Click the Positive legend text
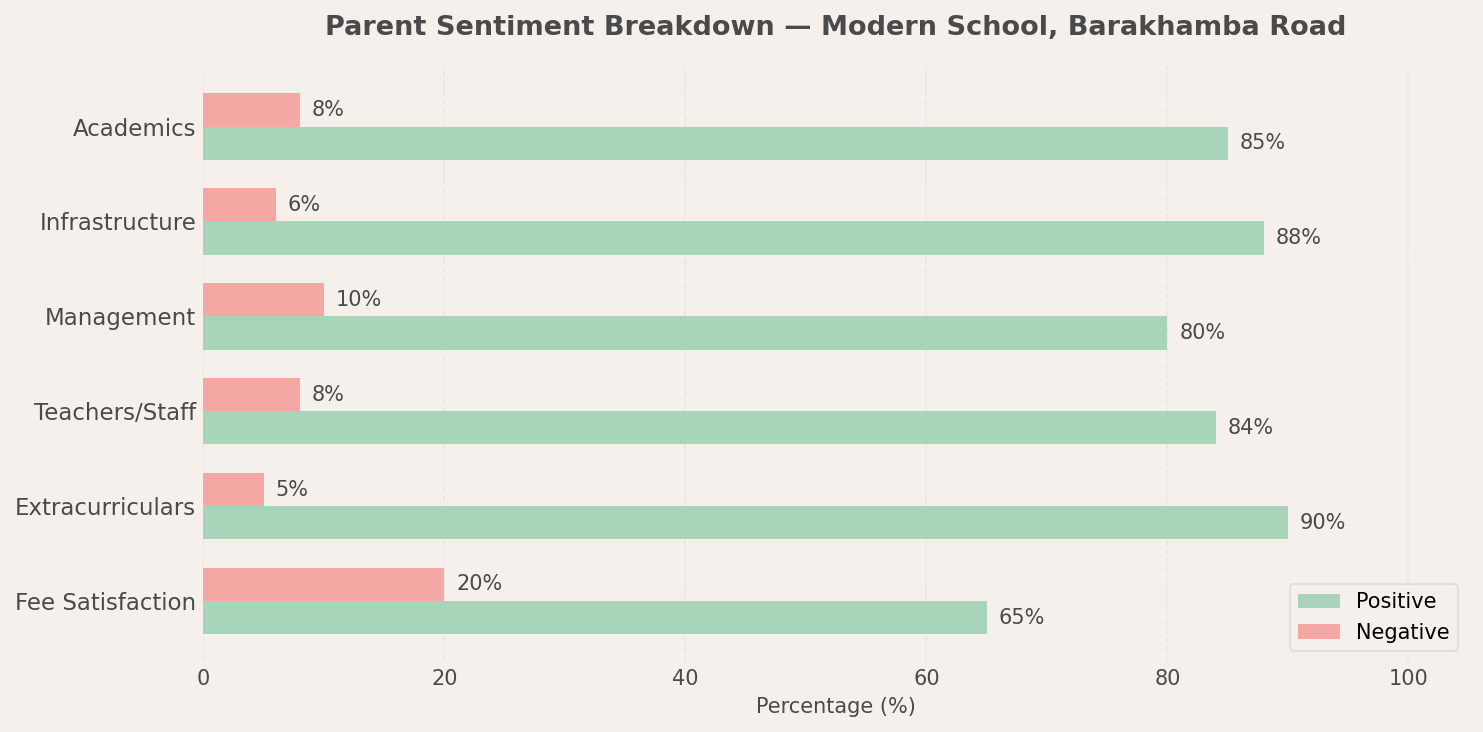Image resolution: width=1483 pixels, height=732 pixels. point(1396,601)
